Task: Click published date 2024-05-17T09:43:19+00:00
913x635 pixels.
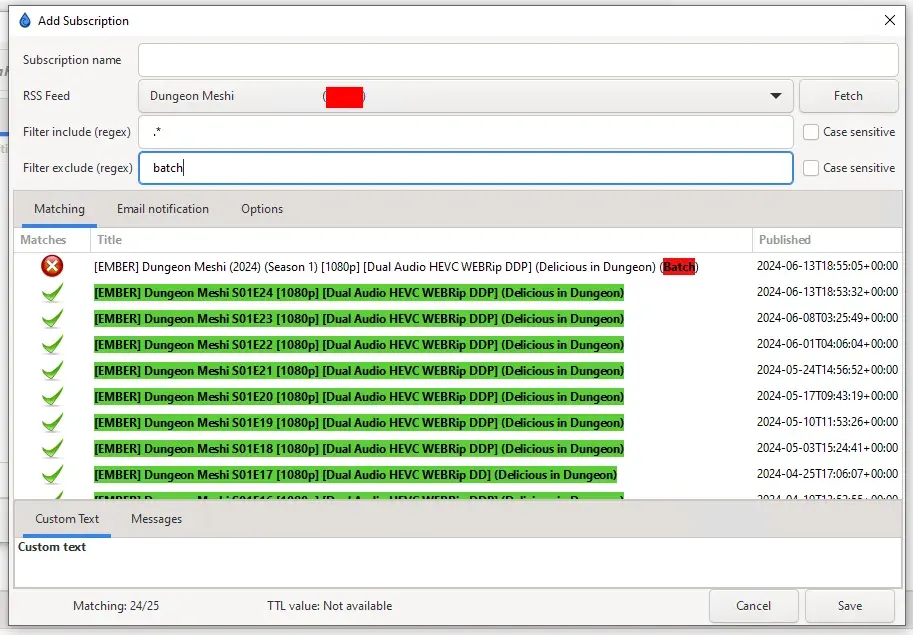Action: 827,396
